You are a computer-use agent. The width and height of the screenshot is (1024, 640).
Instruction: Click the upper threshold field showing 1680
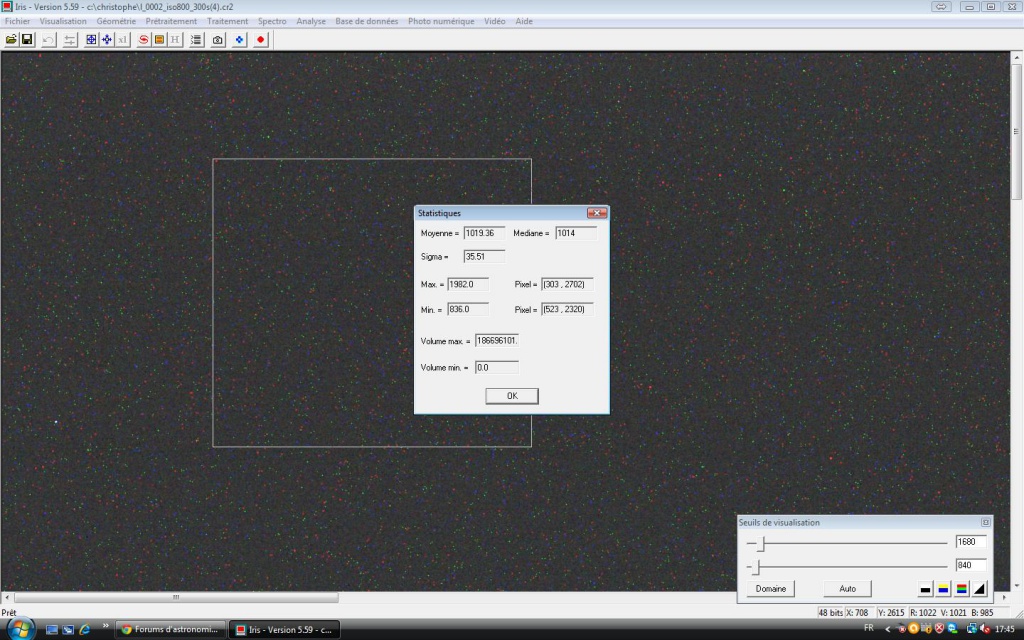970,542
